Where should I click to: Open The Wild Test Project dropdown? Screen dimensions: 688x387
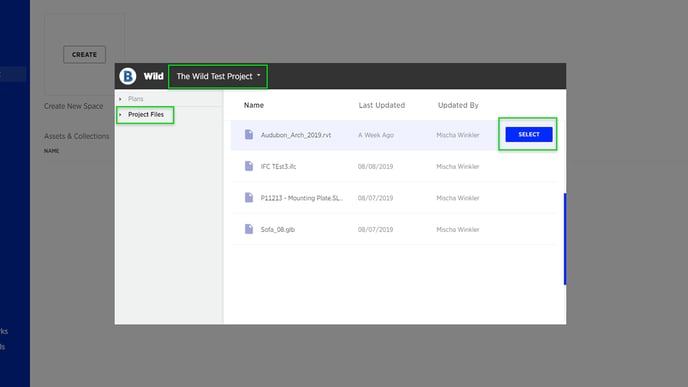click(218, 76)
